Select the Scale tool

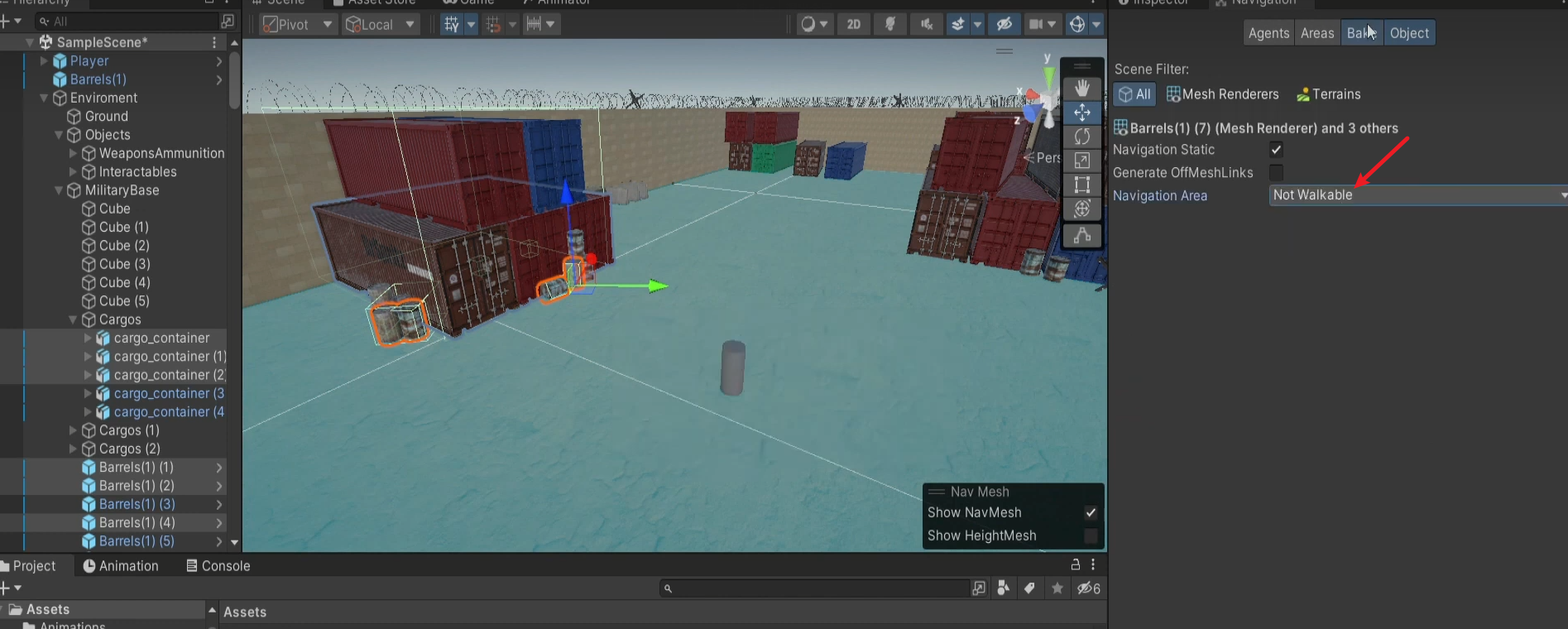tap(1081, 161)
